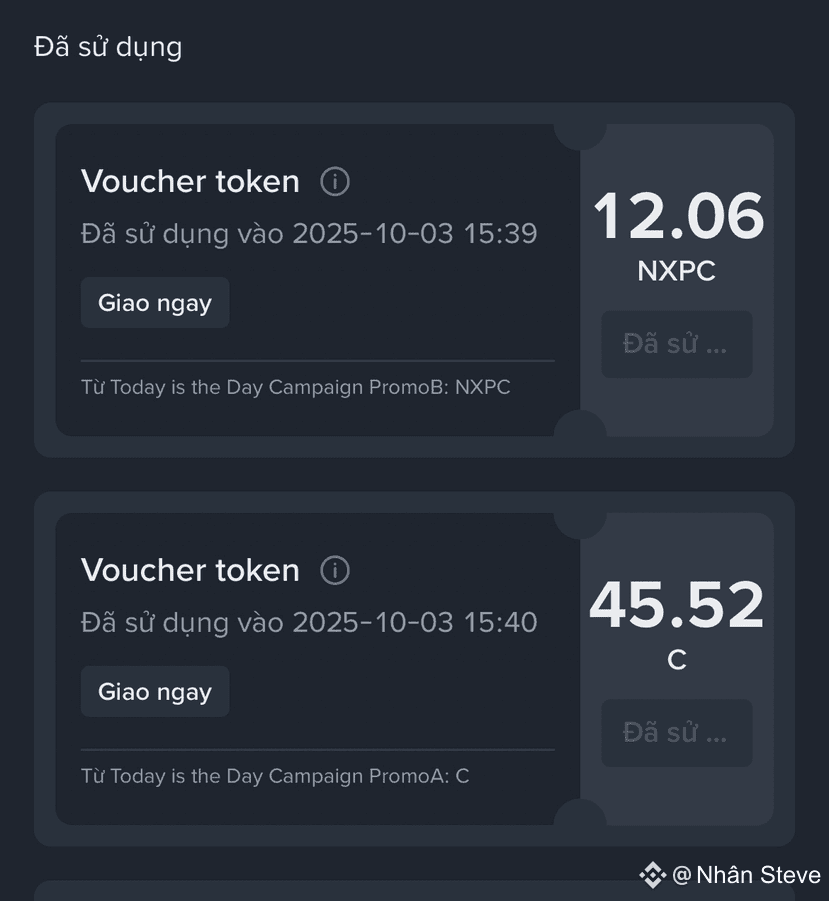Image resolution: width=829 pixels, height=901 pixels.
Task: Open info icon beside first Voucher token
Action: pyautogui.click(x=335, y=182)
